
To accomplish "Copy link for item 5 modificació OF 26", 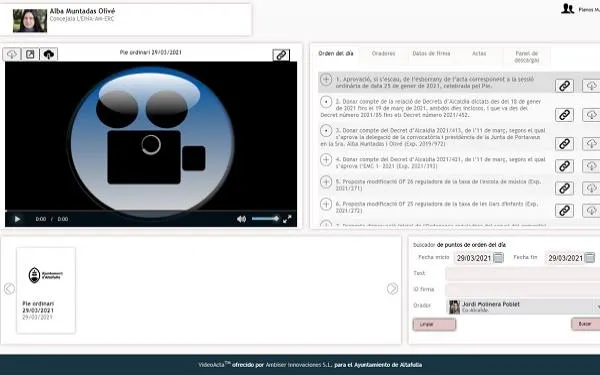I will 564,188.
